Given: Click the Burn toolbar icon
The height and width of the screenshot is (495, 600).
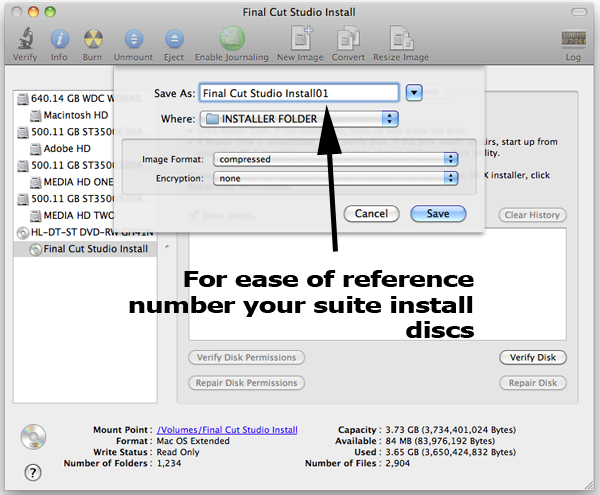Looking at the screenshot, I should [93, 39].
